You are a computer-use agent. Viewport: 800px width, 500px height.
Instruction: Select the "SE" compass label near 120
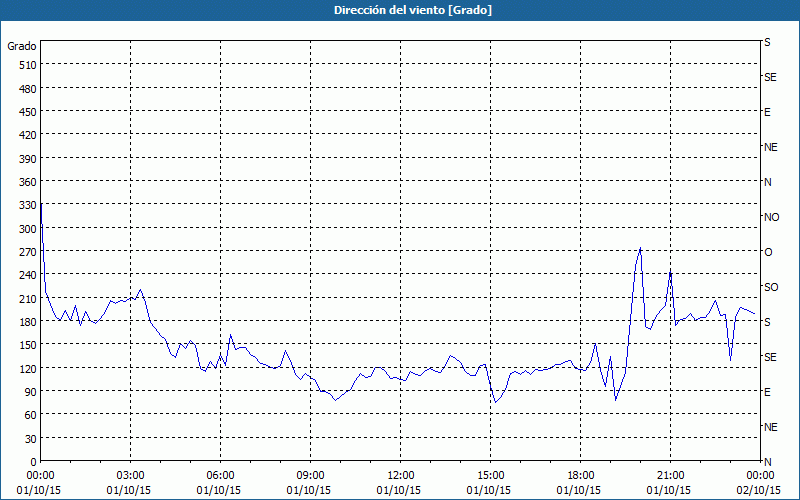click(x=770, y=358)
